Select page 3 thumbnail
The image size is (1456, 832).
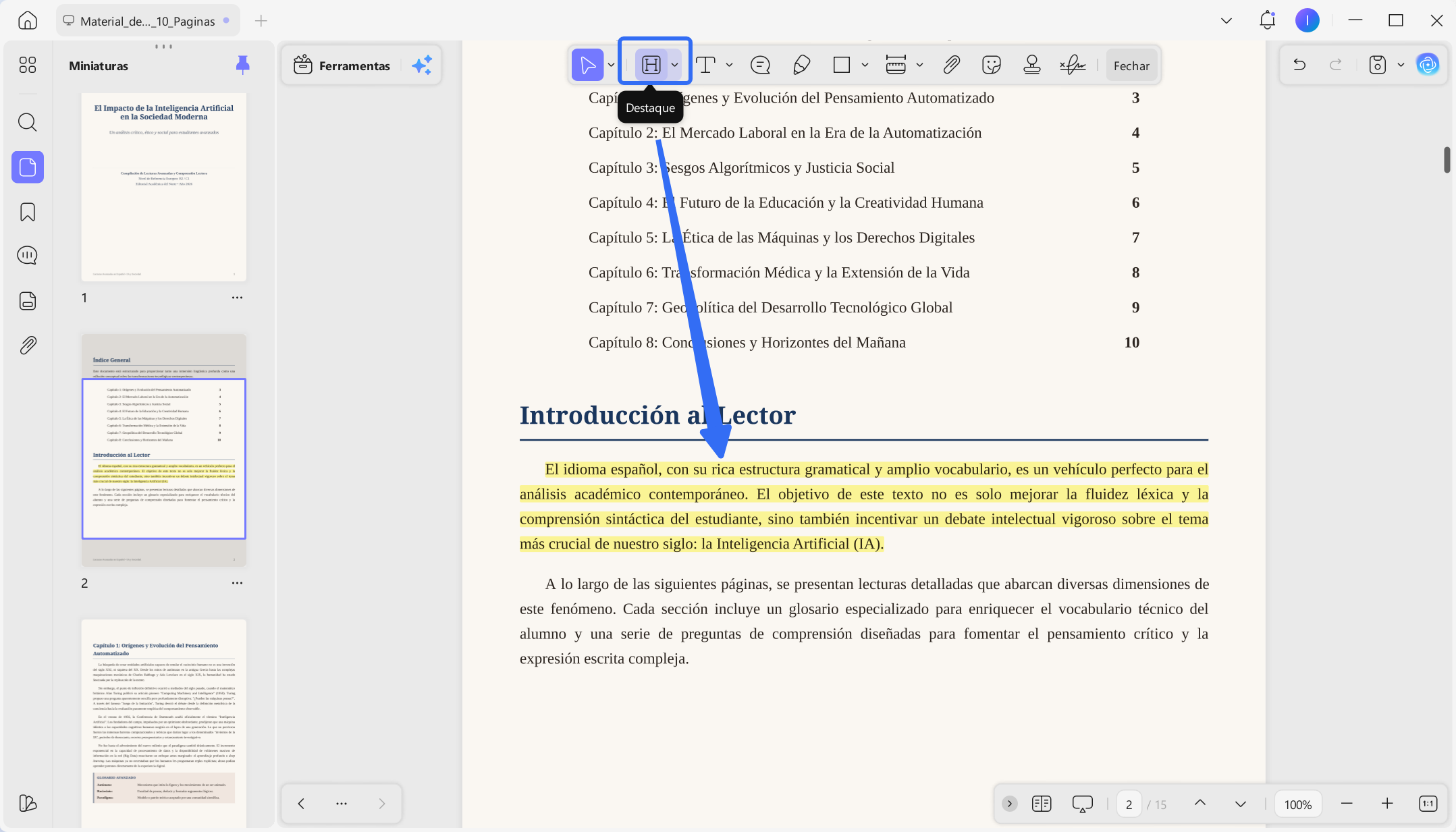click(x=164, y=723)
